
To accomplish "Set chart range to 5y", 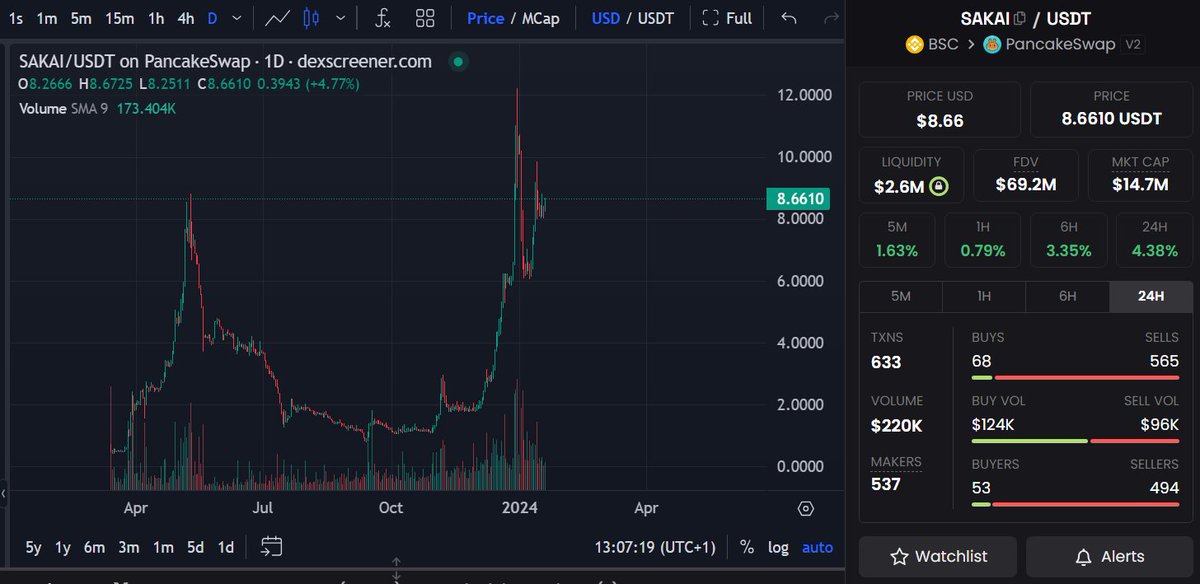I will tap(33, 547).
